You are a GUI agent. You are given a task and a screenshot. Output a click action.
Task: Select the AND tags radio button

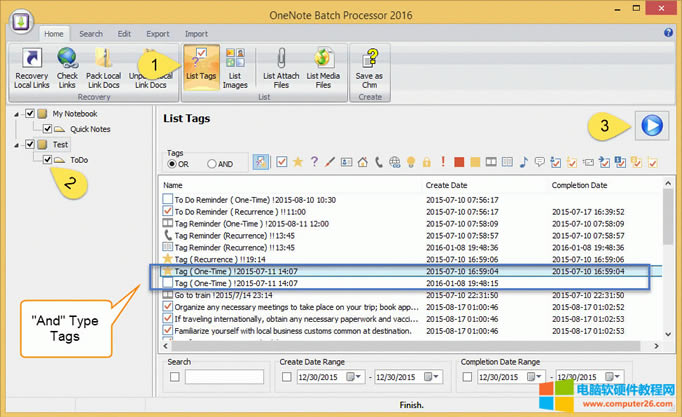(x=212, y=163)
